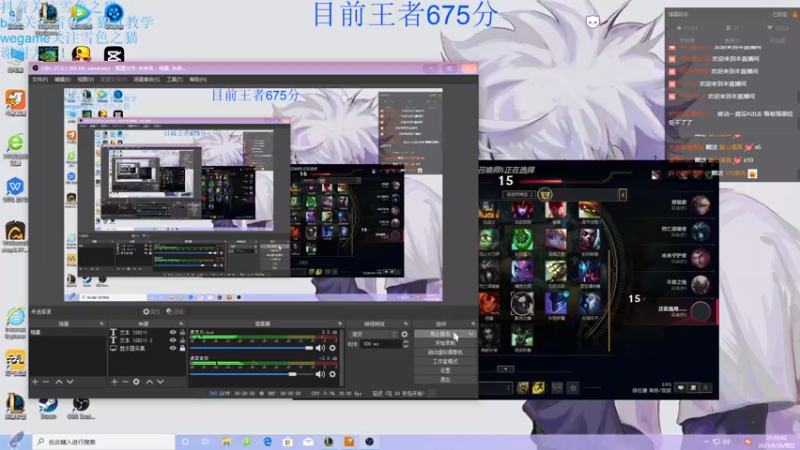
Task: Move the scene down with the Scenes panel down arrow
Action: tap(70, 382)
